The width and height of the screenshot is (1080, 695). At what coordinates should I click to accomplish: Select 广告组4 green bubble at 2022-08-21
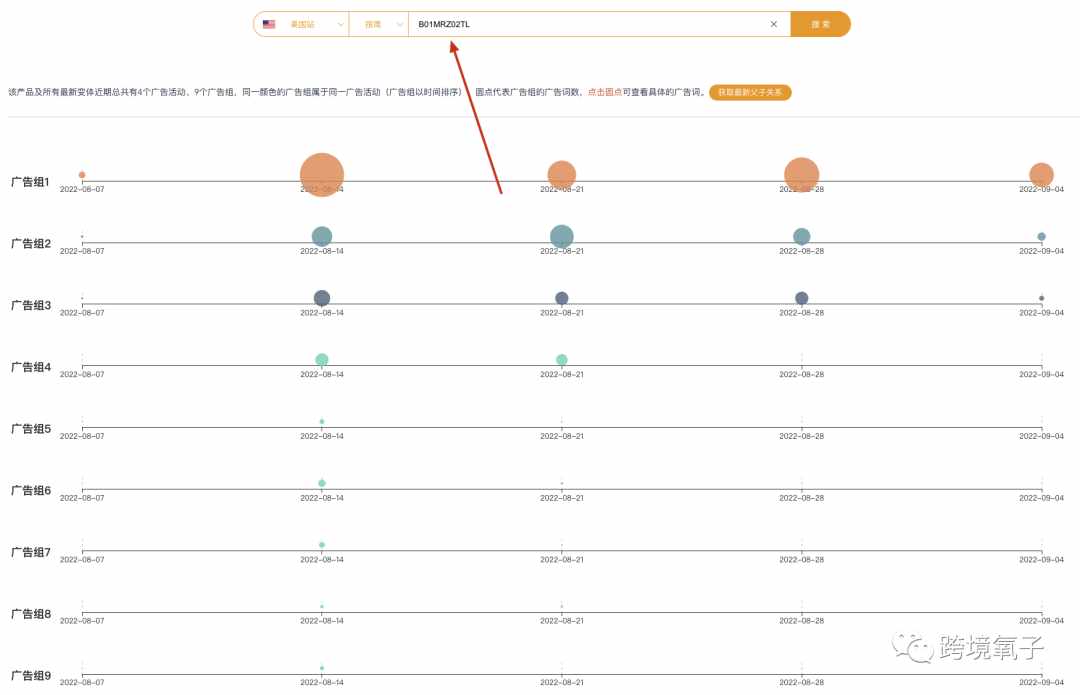[x=561, y=360]
